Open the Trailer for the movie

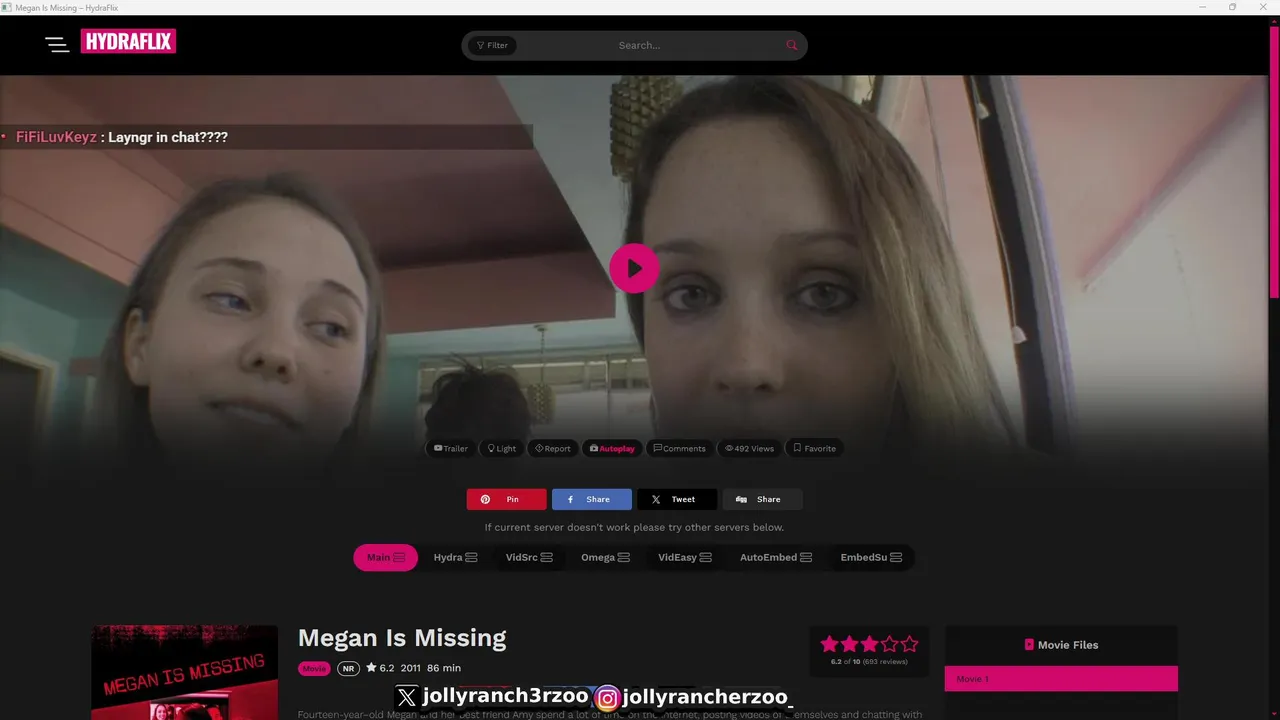(451, 448)
